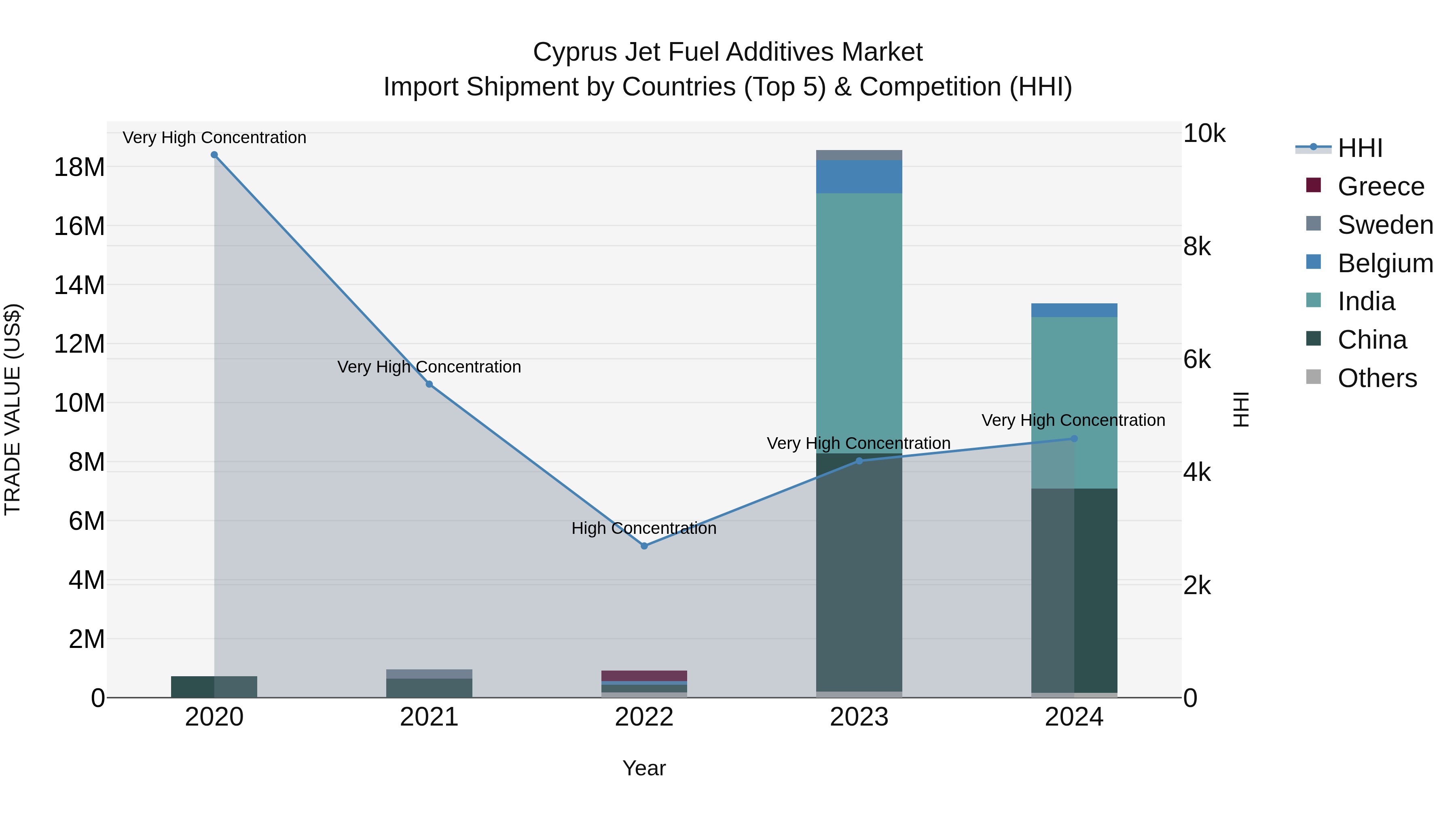Click the China segment of 2021 bar
1456x819 pixels.
(429, 688)
